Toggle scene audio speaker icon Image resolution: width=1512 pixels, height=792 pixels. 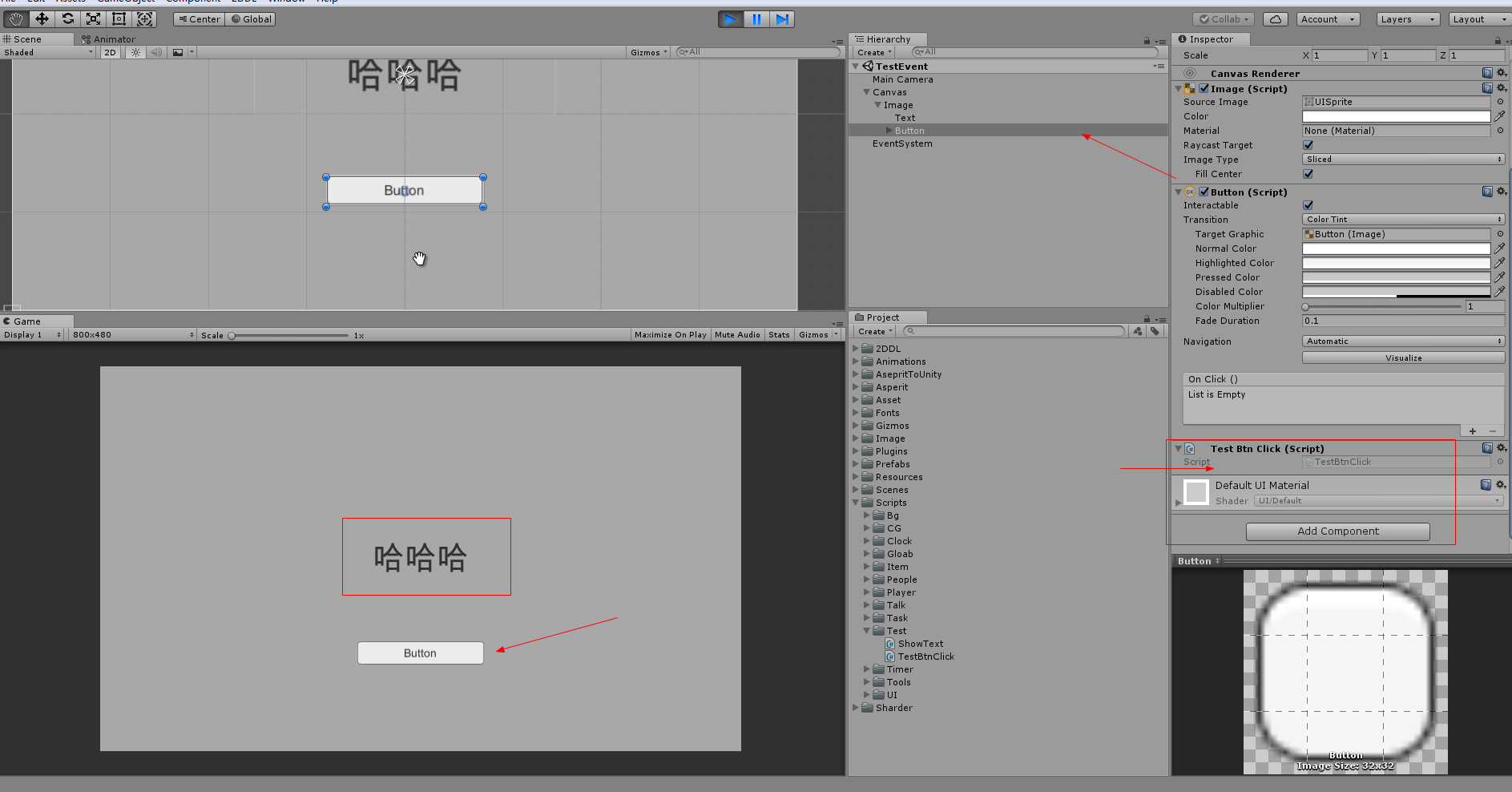(156, 52)
